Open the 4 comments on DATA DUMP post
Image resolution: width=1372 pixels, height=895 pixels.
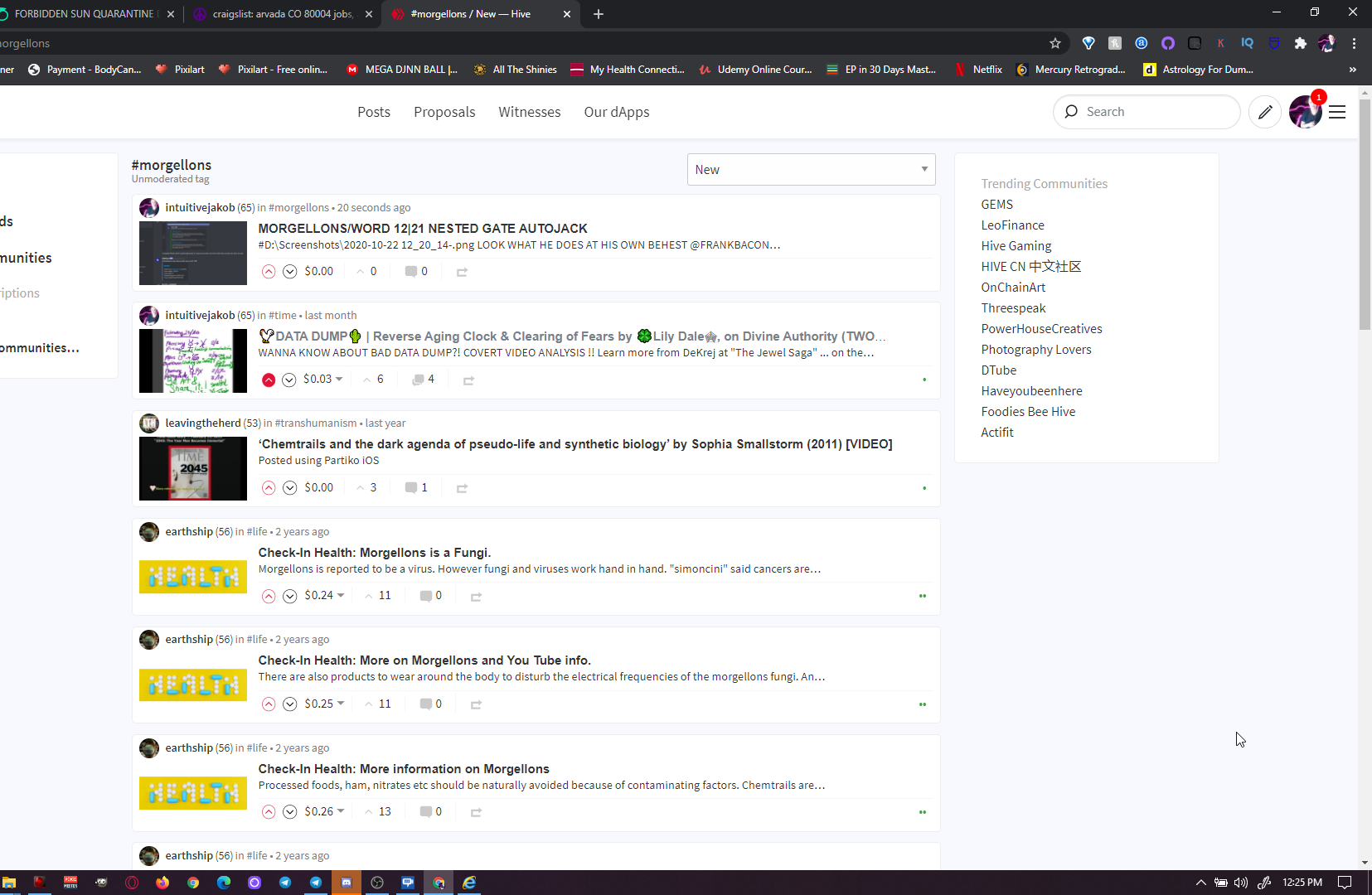(423, 379)
